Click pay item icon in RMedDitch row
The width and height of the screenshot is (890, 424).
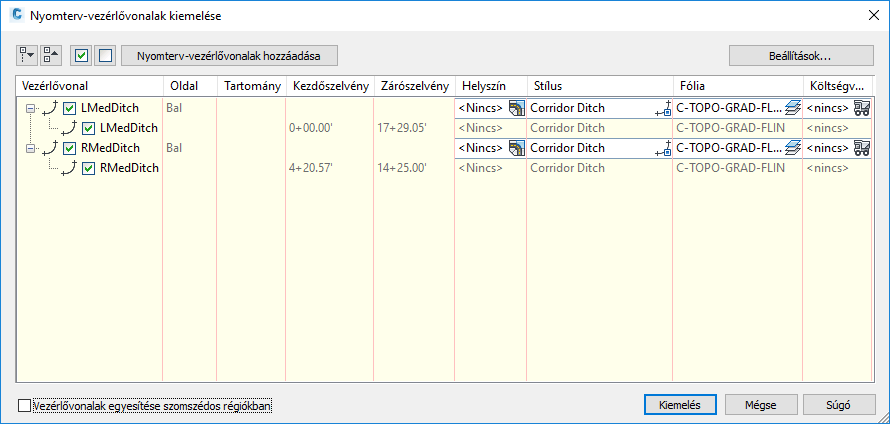862,148
